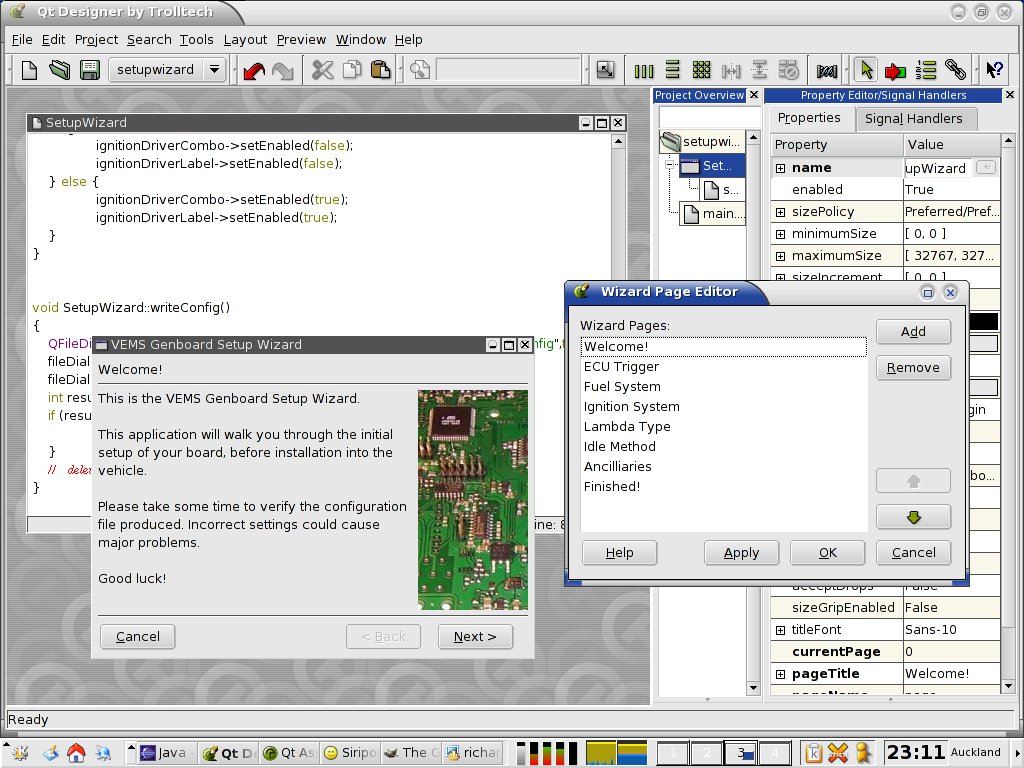Open a file using the folder icon

click(x=59, y=69)
